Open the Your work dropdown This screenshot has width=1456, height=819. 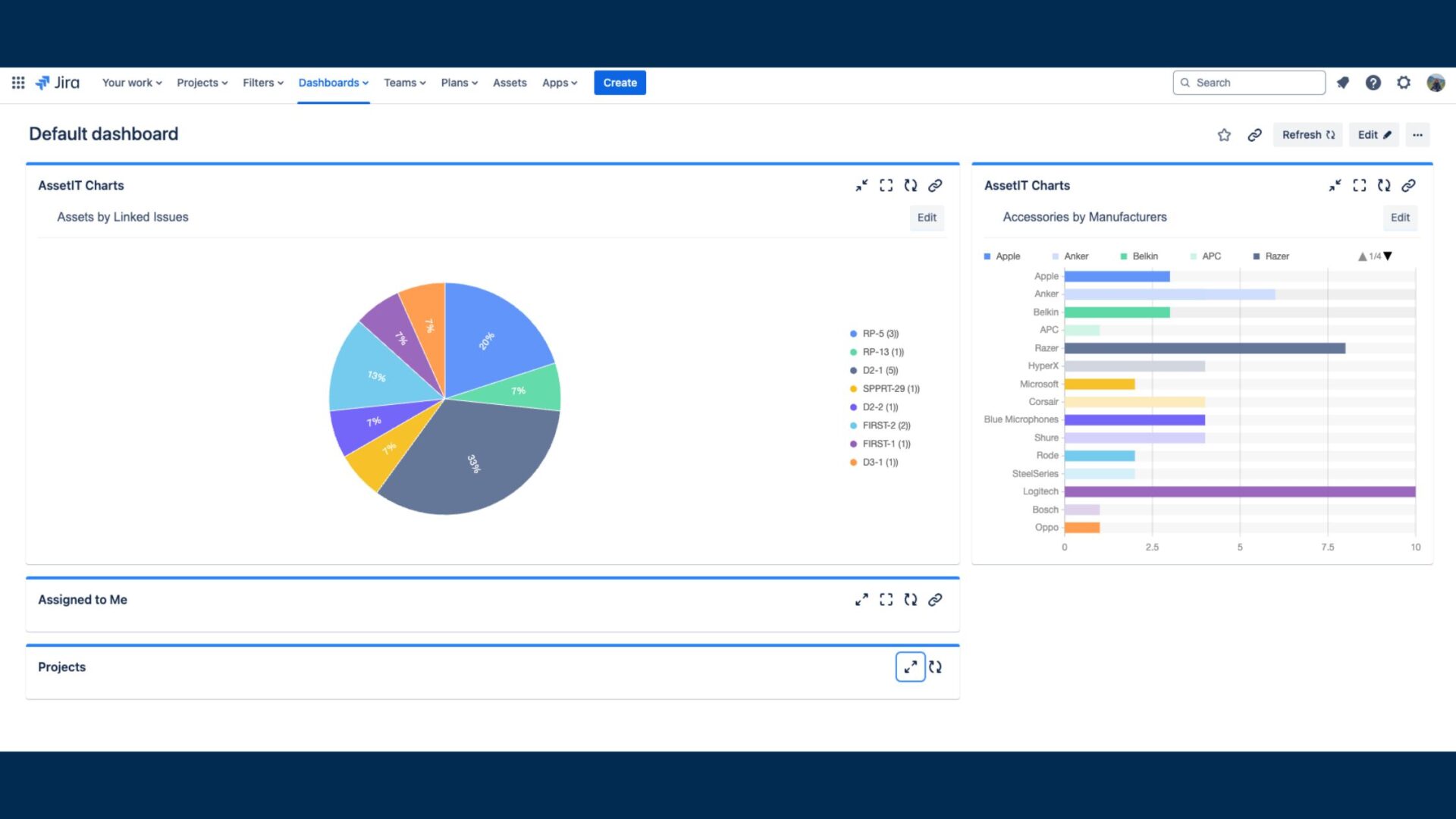coord(132,83)
